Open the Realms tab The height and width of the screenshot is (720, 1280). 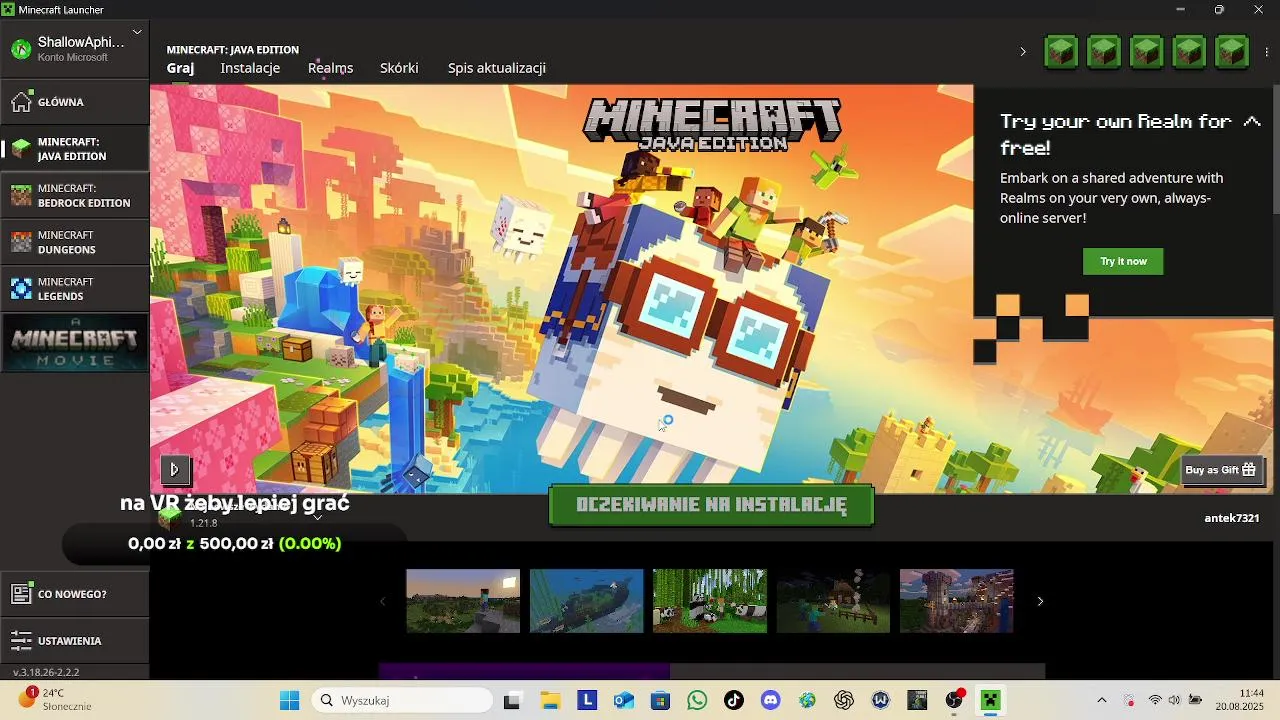click(x=330, y=68)
